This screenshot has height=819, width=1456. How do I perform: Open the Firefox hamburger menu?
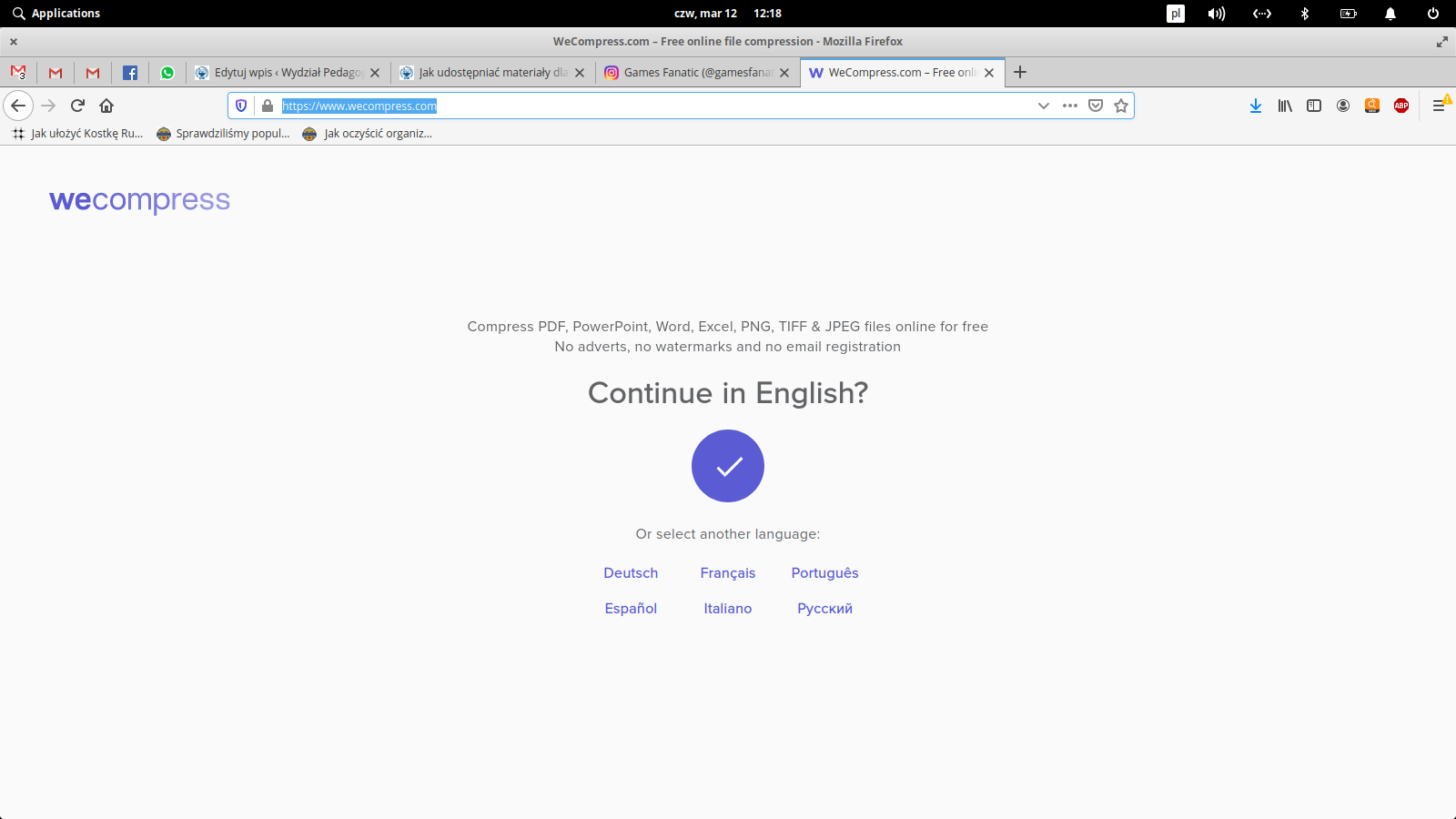tap(1441, 106)
